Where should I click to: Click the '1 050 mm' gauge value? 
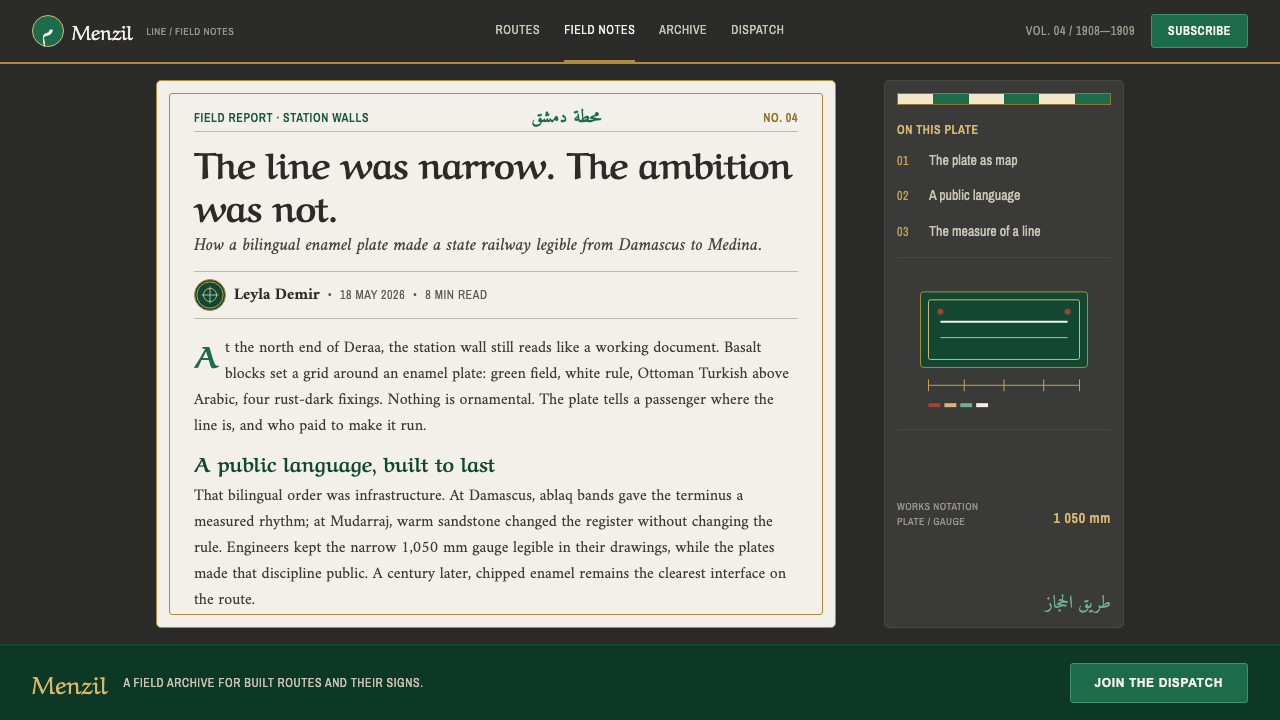click(x=1082, y=518)
